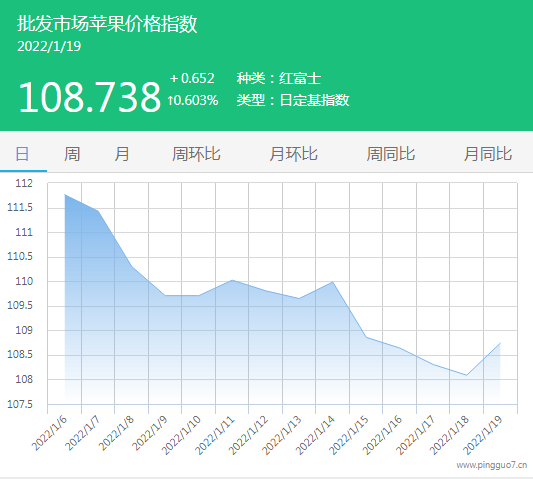
Task: Click the 种类：红富士 label
Action: tap(279, 79)
